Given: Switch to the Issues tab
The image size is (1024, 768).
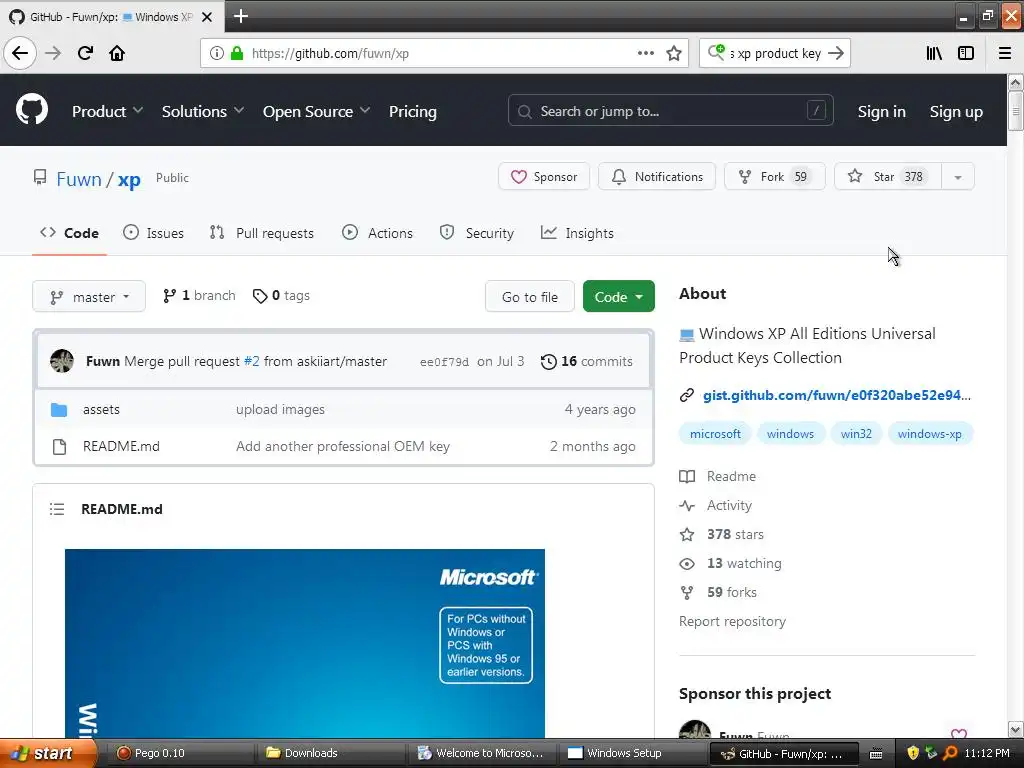Looking at the screenshot, I should pos(154,233).
